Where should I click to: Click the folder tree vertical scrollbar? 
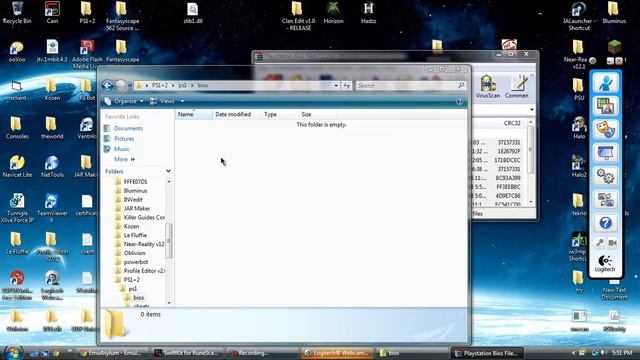coord(169,242)
